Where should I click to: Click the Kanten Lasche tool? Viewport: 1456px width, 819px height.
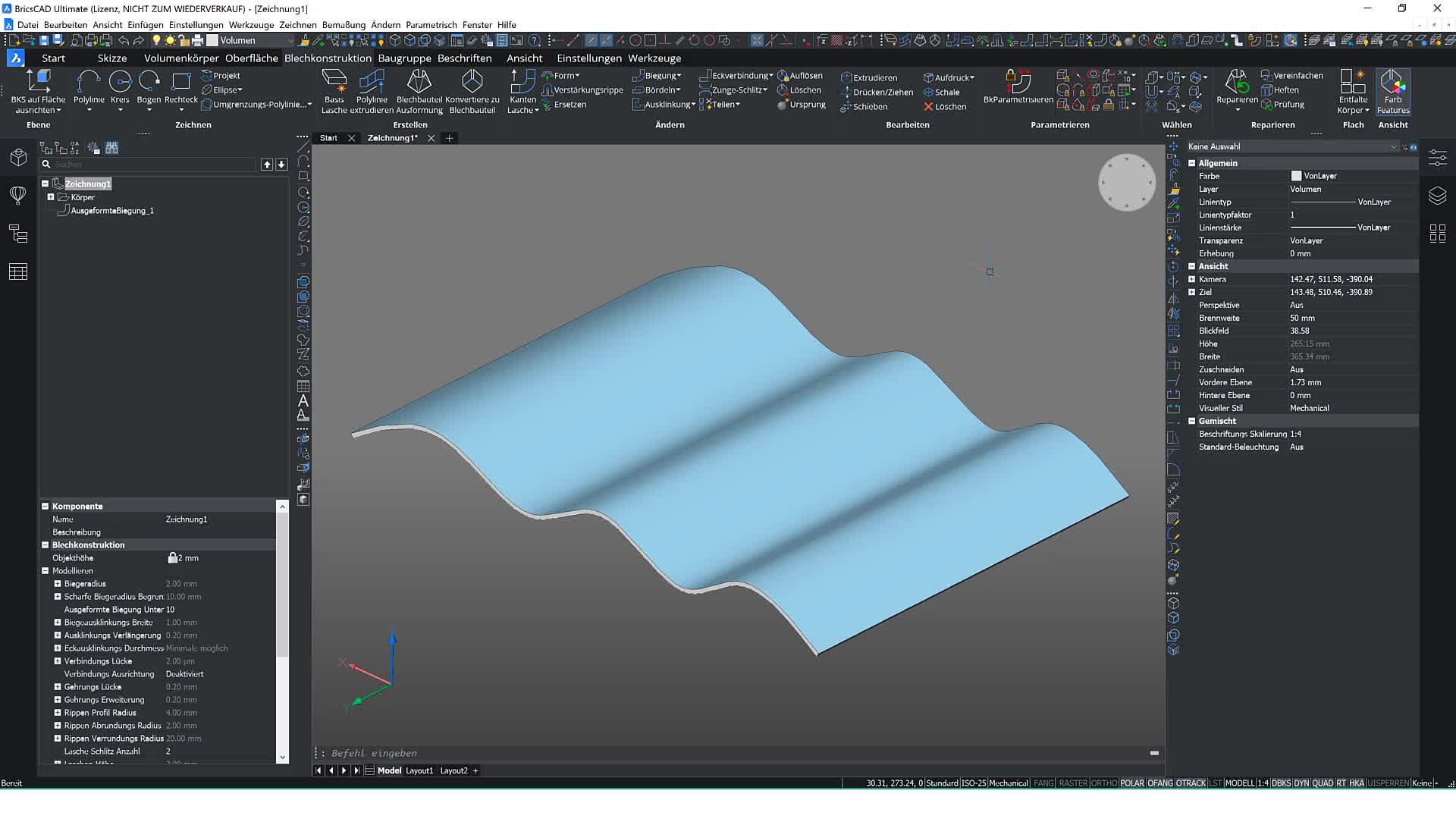[x=522, y=91]
